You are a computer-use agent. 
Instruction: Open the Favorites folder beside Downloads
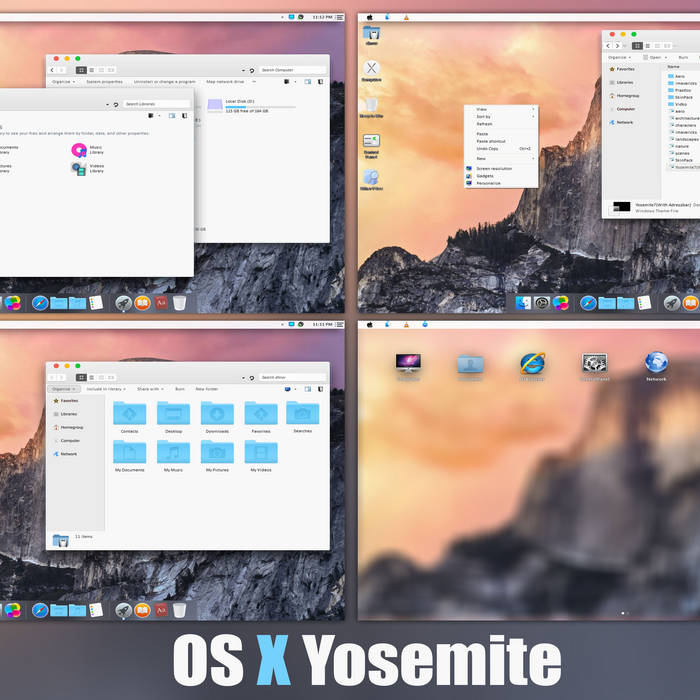click(261, 413)
